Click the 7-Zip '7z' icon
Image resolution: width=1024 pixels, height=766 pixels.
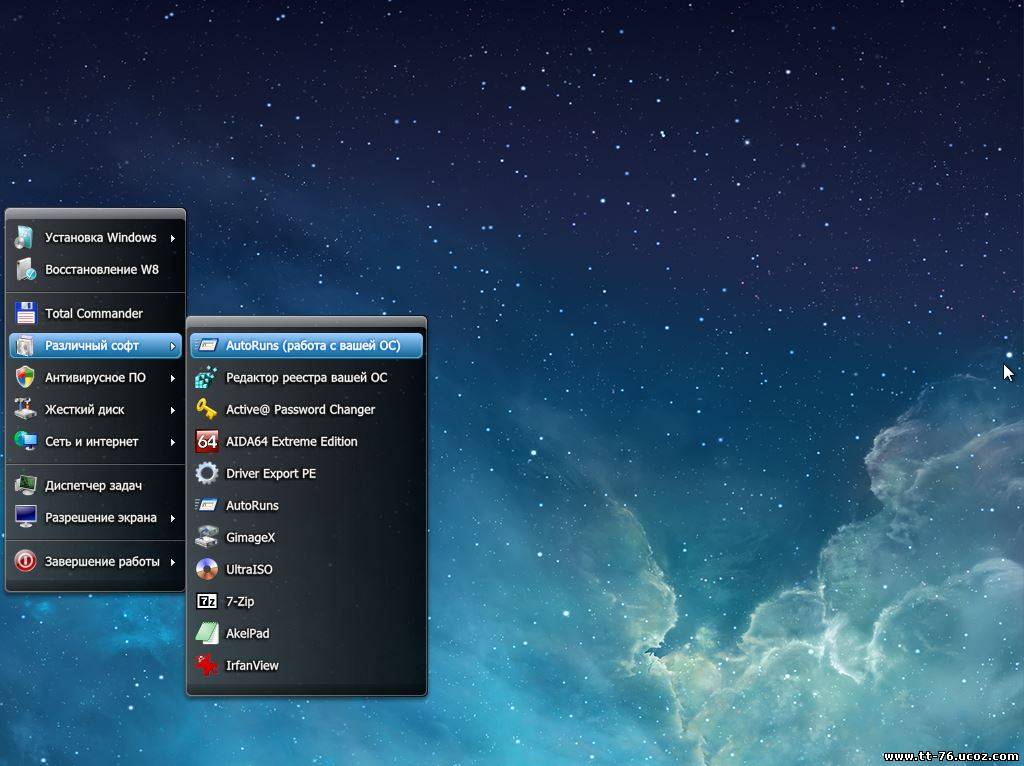[206, 601]
